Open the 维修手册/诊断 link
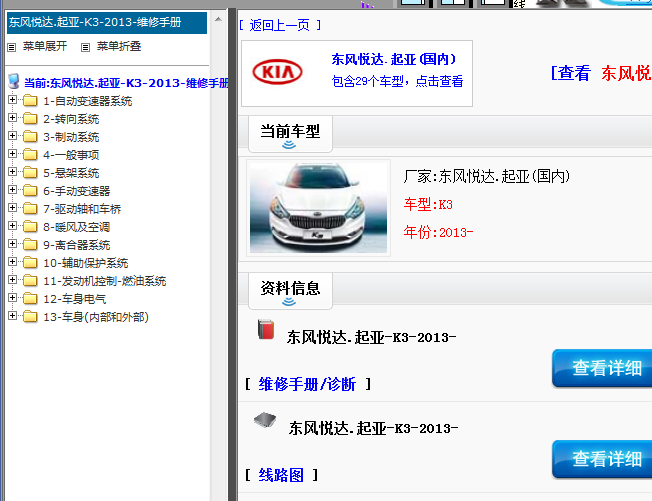 (x=307, y=384)
